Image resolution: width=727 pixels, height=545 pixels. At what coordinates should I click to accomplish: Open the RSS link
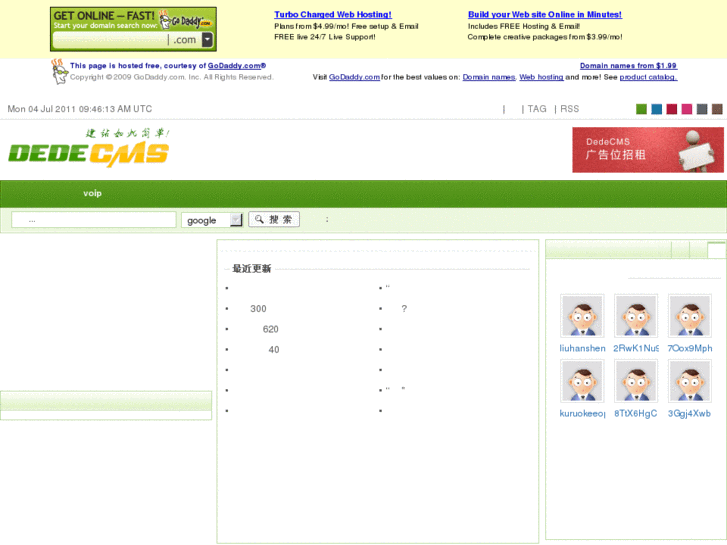569,109
